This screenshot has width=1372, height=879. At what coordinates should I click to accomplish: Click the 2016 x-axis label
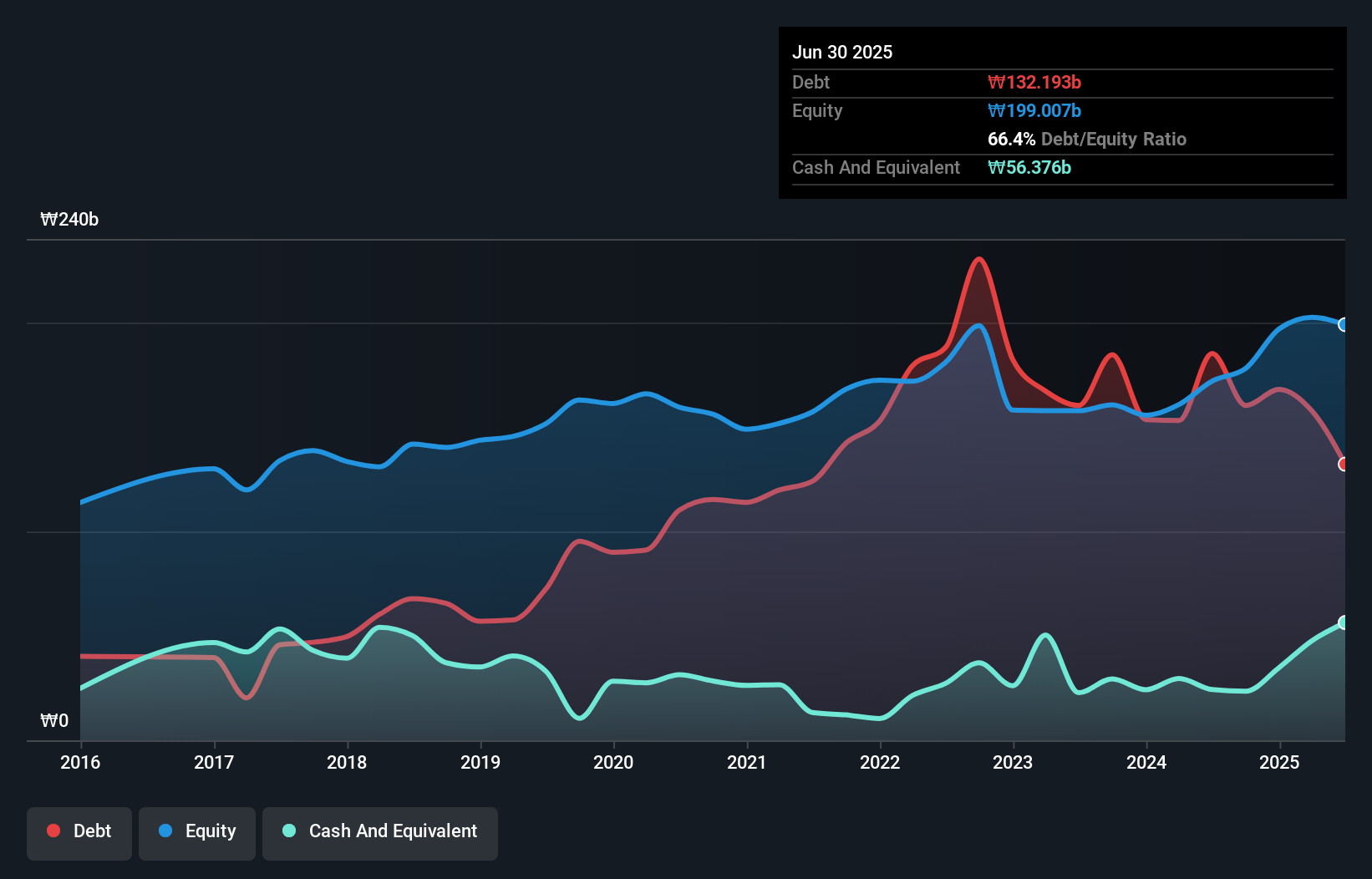(x=80, y=762)
